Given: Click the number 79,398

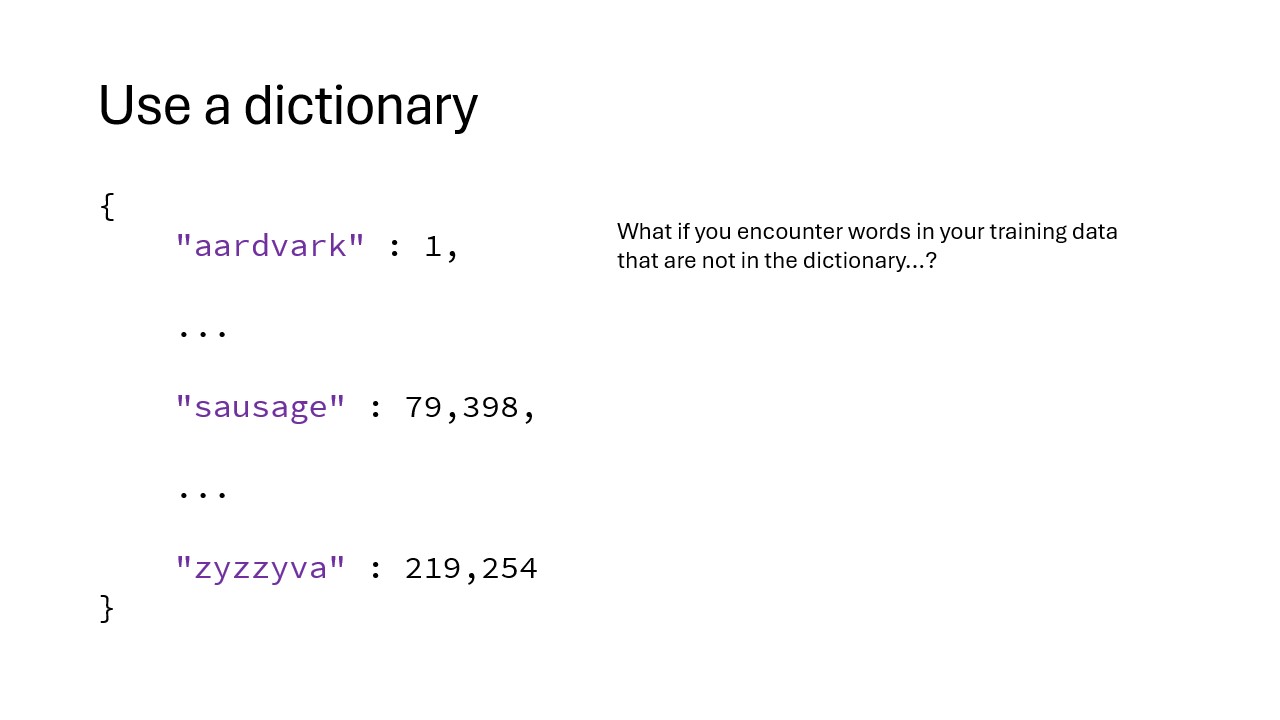Looking at the screenshot, I should (x=462, y=407).
